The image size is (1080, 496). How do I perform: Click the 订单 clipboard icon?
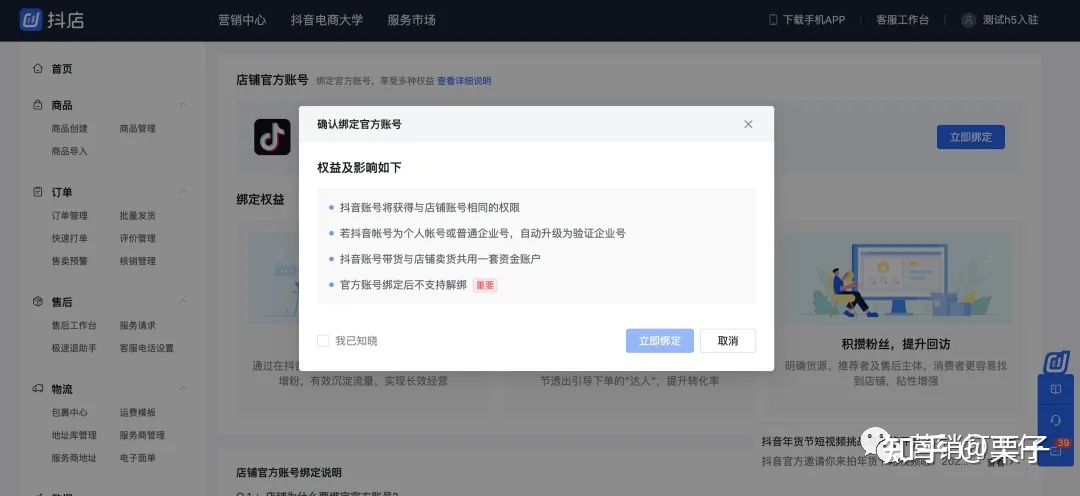pyautogui.click(x=38, y=192)
